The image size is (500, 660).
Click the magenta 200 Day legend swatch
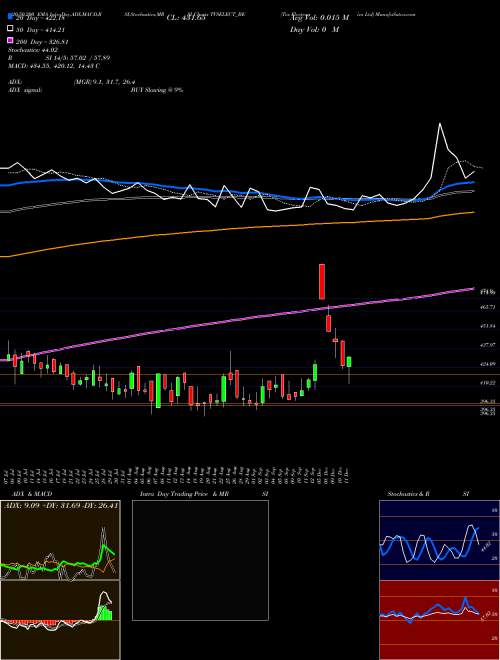(x=11, y=41)
